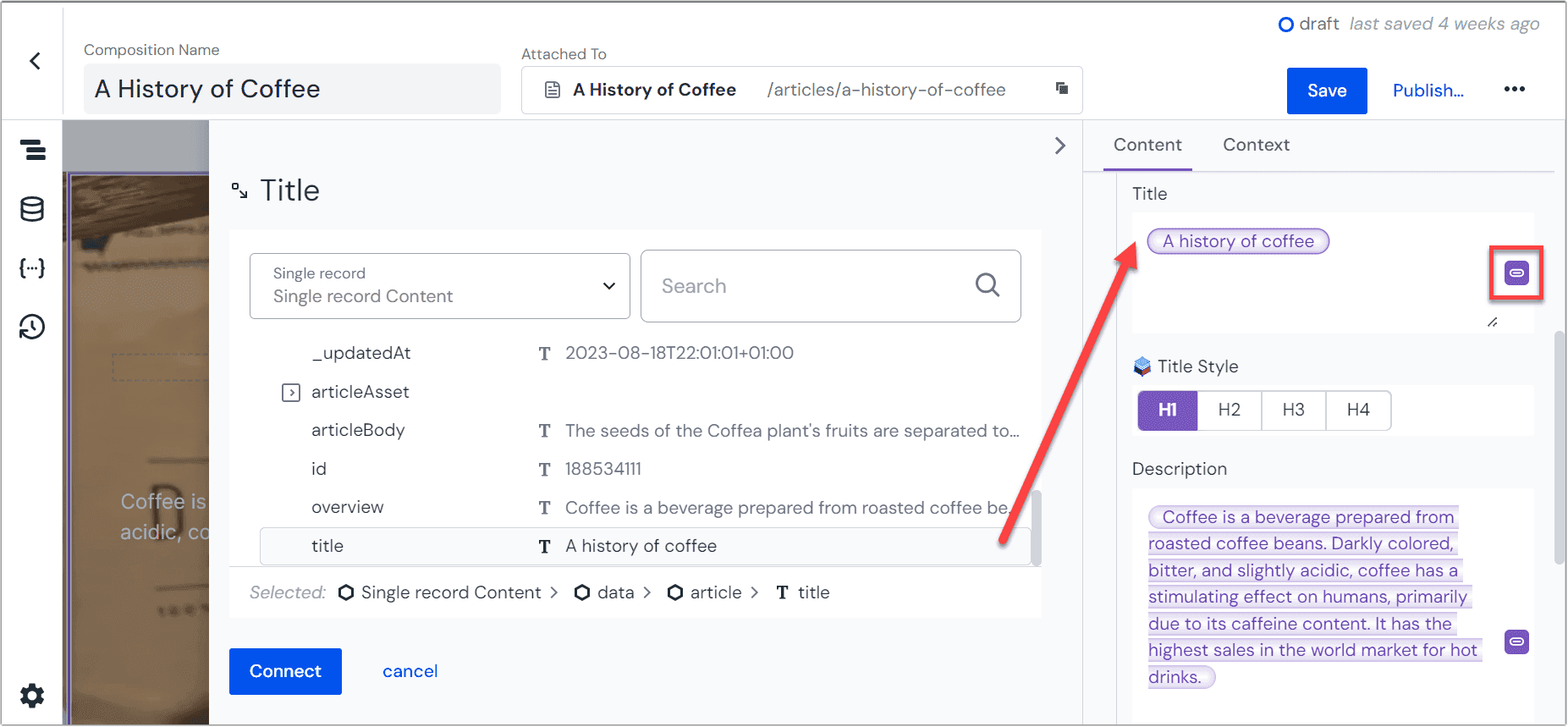Click the A history of coffee token
The width and height of the screenshot is (1568, 727).
pos(1238,241)
